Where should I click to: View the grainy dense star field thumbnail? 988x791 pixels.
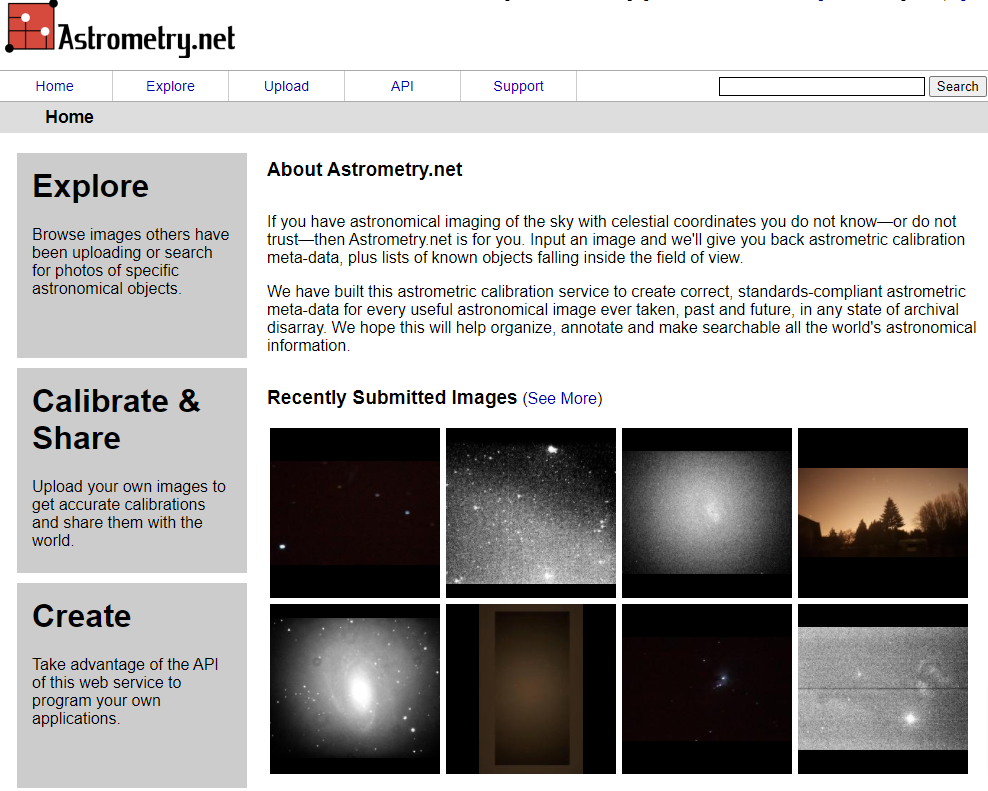pyautogui.click(x=531, y=513)
